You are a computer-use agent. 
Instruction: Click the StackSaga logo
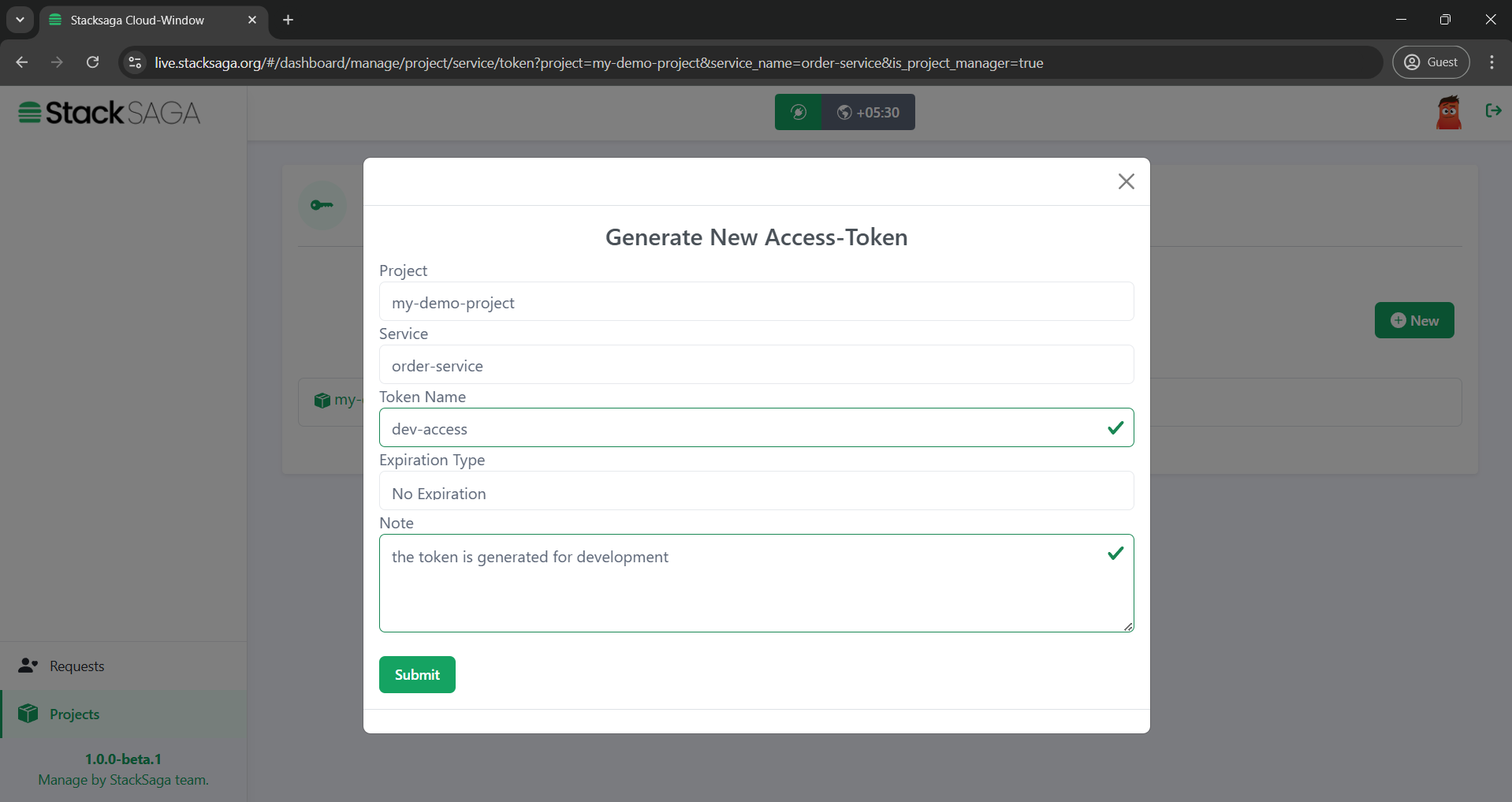click(108, 112)
